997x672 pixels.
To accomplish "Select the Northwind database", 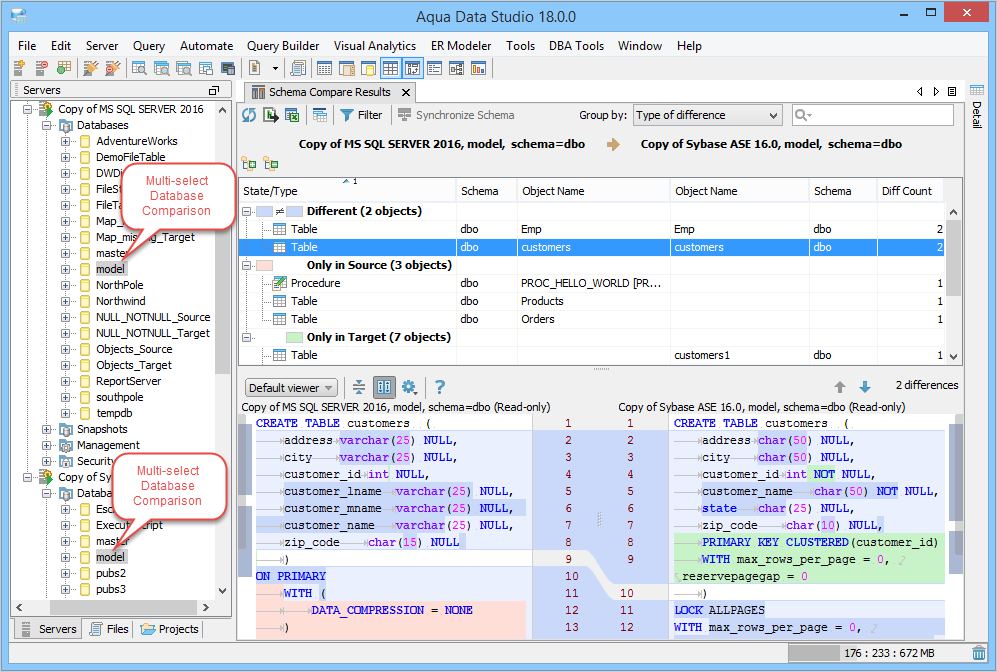I will (120, 301).
